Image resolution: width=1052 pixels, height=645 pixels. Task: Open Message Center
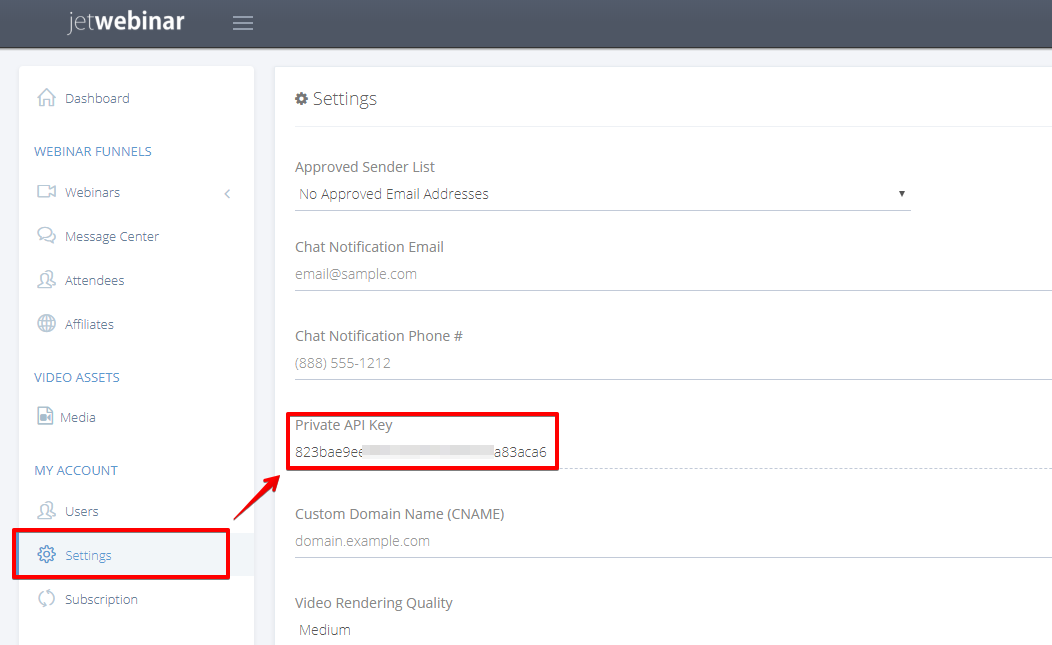point(112,236)
